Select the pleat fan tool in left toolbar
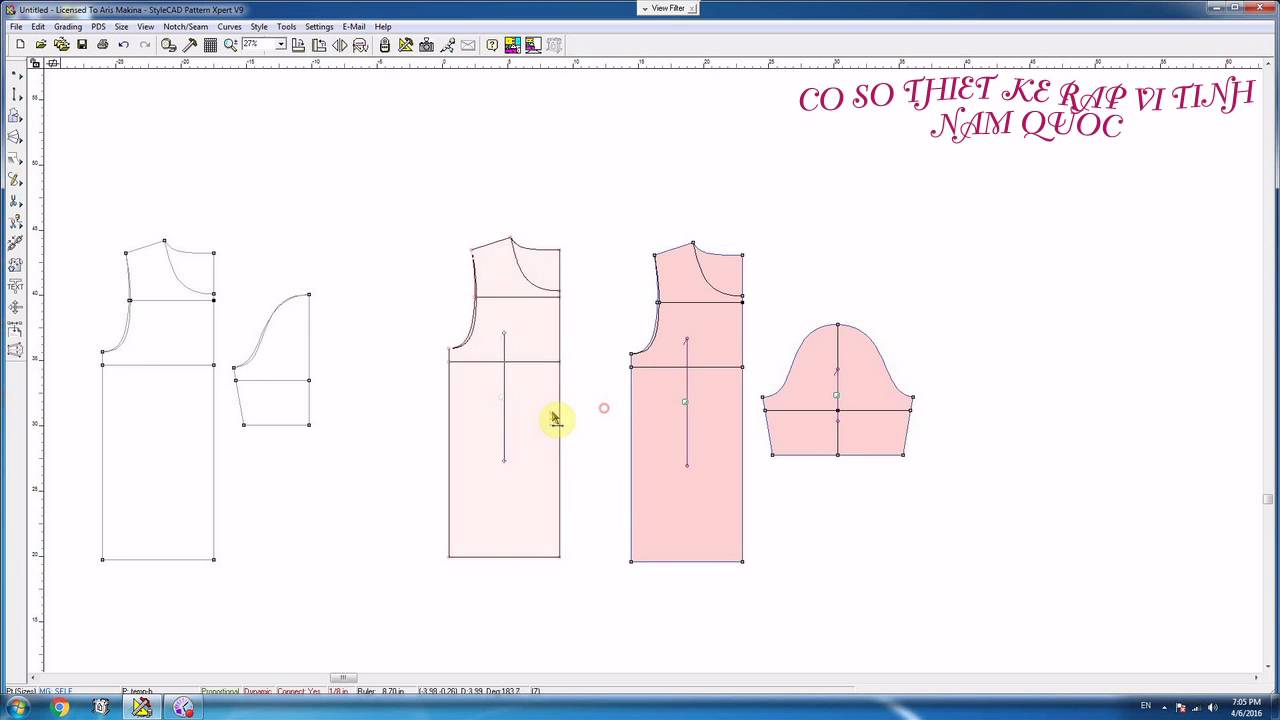The height and width of the screenshot is (720, 1280). (15, 137)
